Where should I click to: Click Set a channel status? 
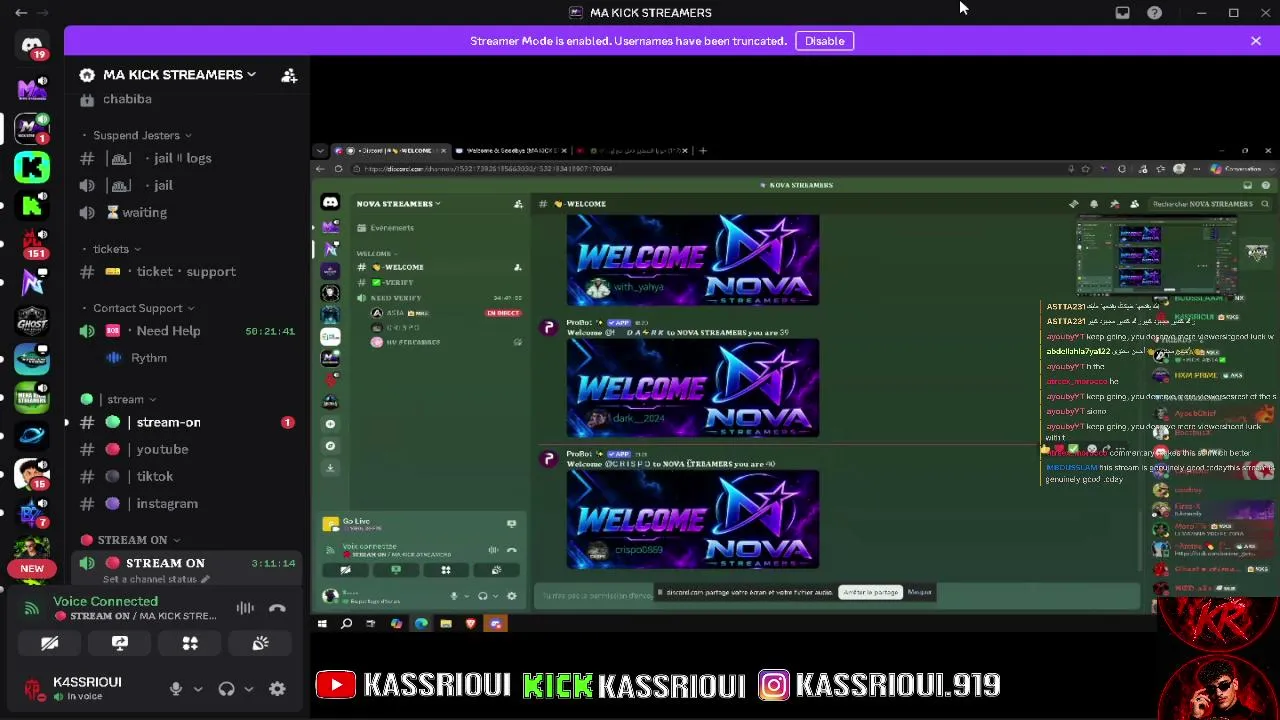coord(156,579)
